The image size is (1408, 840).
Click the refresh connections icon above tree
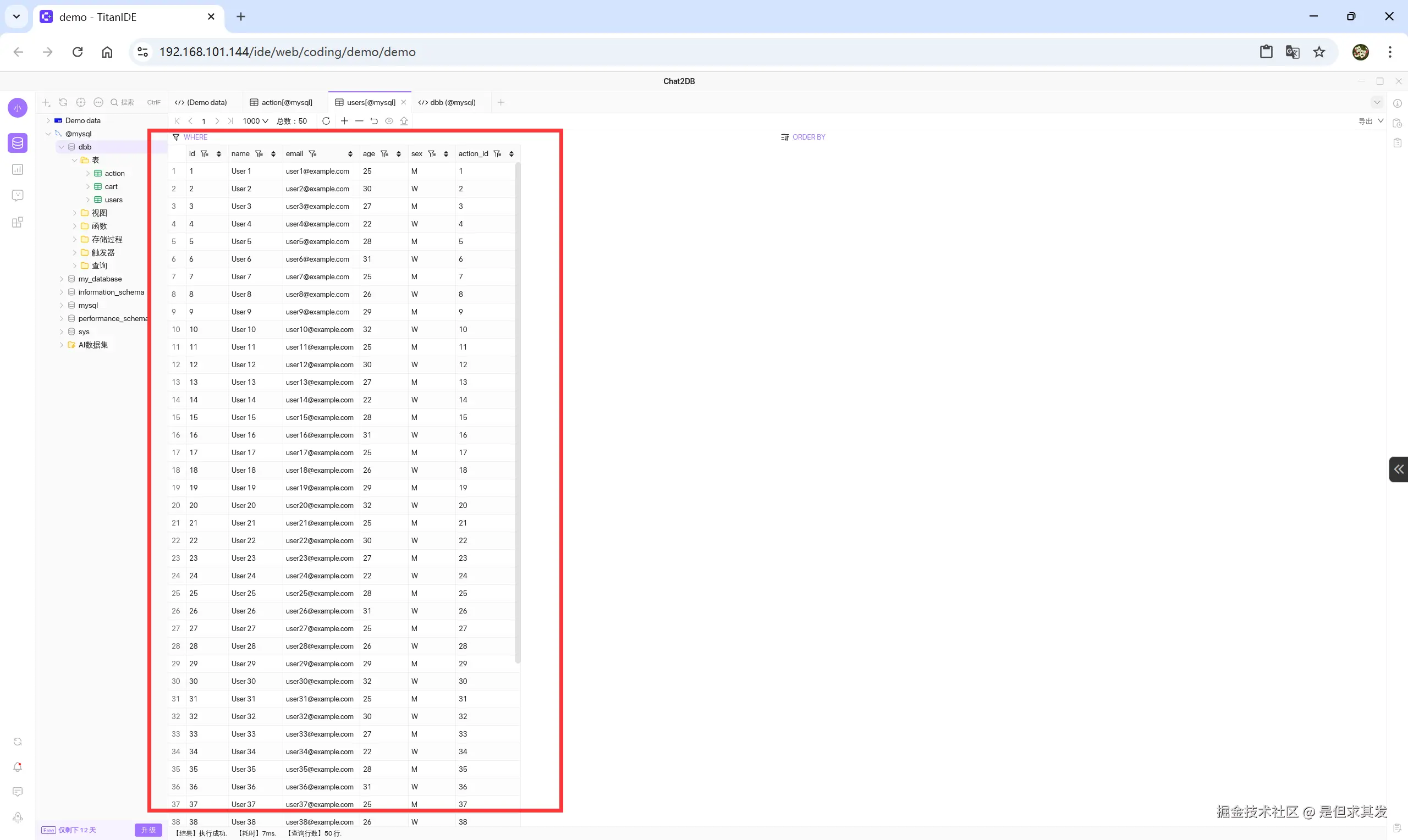(63, 102)
